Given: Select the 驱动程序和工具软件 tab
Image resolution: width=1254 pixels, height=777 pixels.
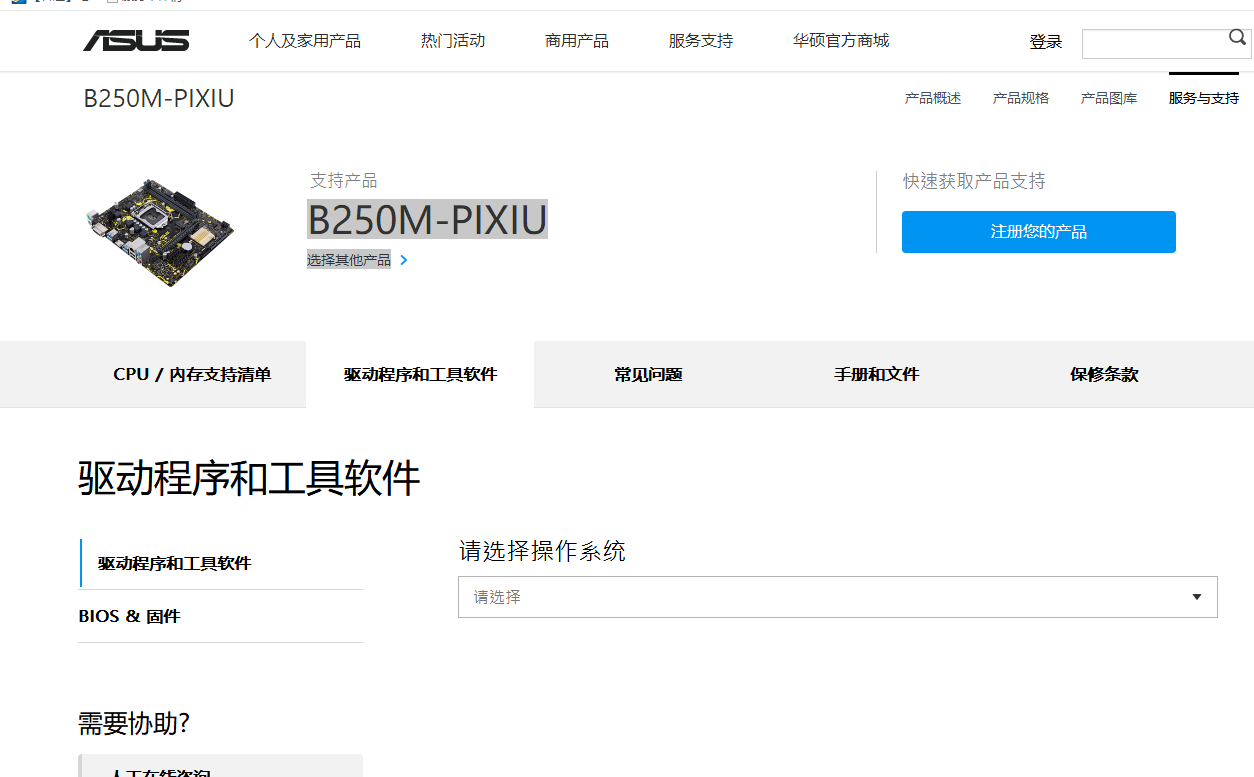Looking at the screenshot, I should 420,375.
